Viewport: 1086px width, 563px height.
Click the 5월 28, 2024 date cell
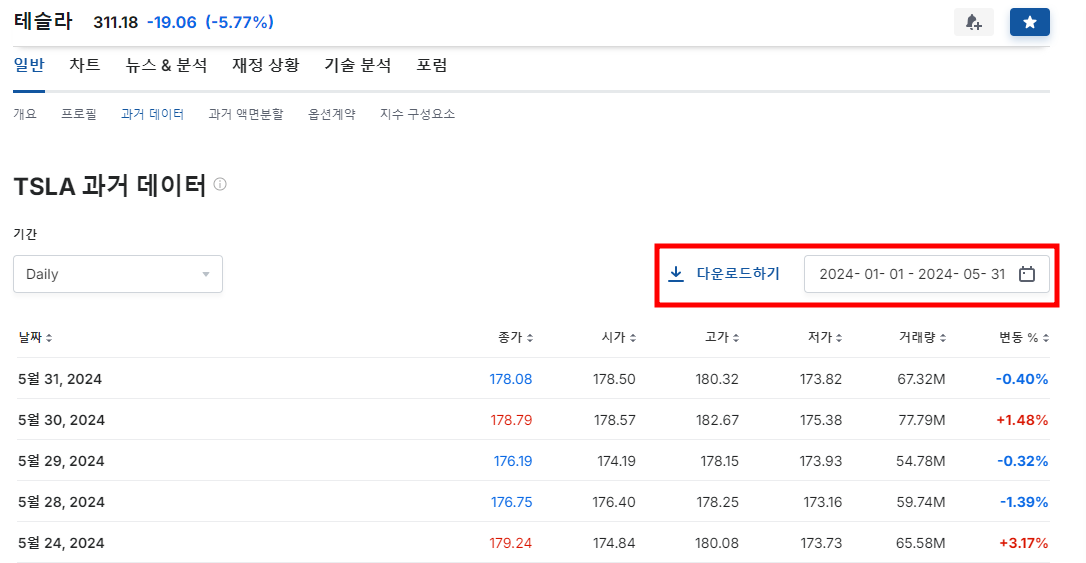(x=61, y=501)
